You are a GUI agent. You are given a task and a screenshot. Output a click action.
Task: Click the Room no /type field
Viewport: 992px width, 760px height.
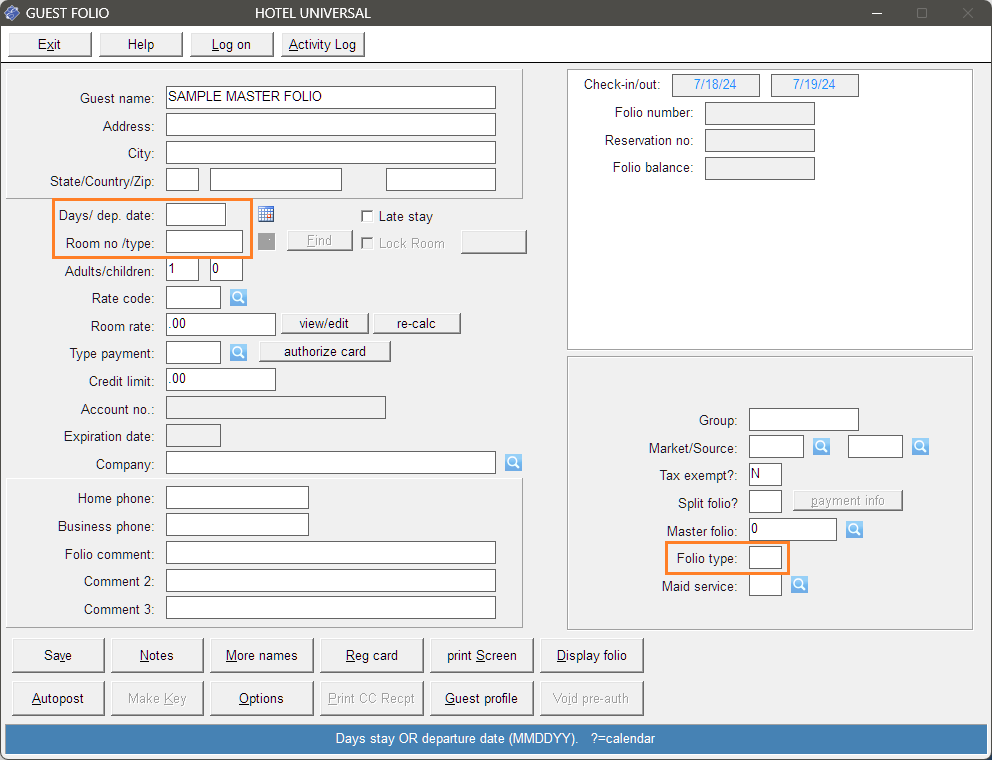coord(204,242)
